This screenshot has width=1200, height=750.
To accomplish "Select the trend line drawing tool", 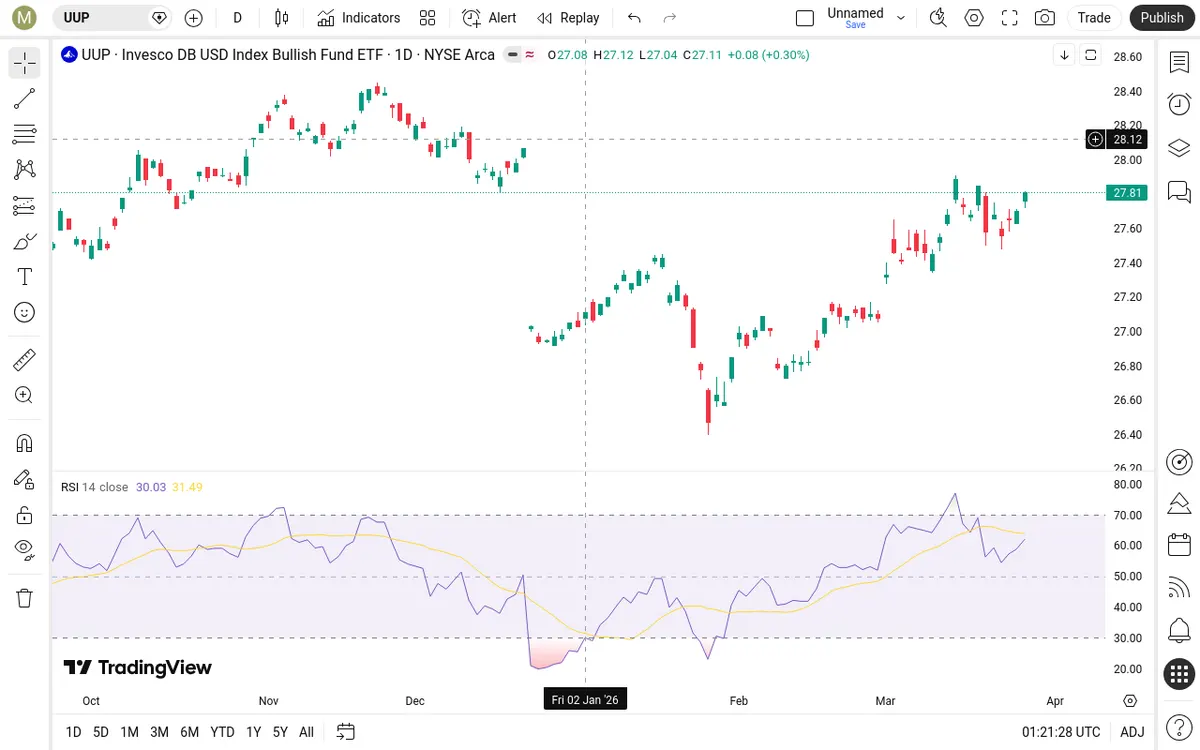I will (25, 98).
